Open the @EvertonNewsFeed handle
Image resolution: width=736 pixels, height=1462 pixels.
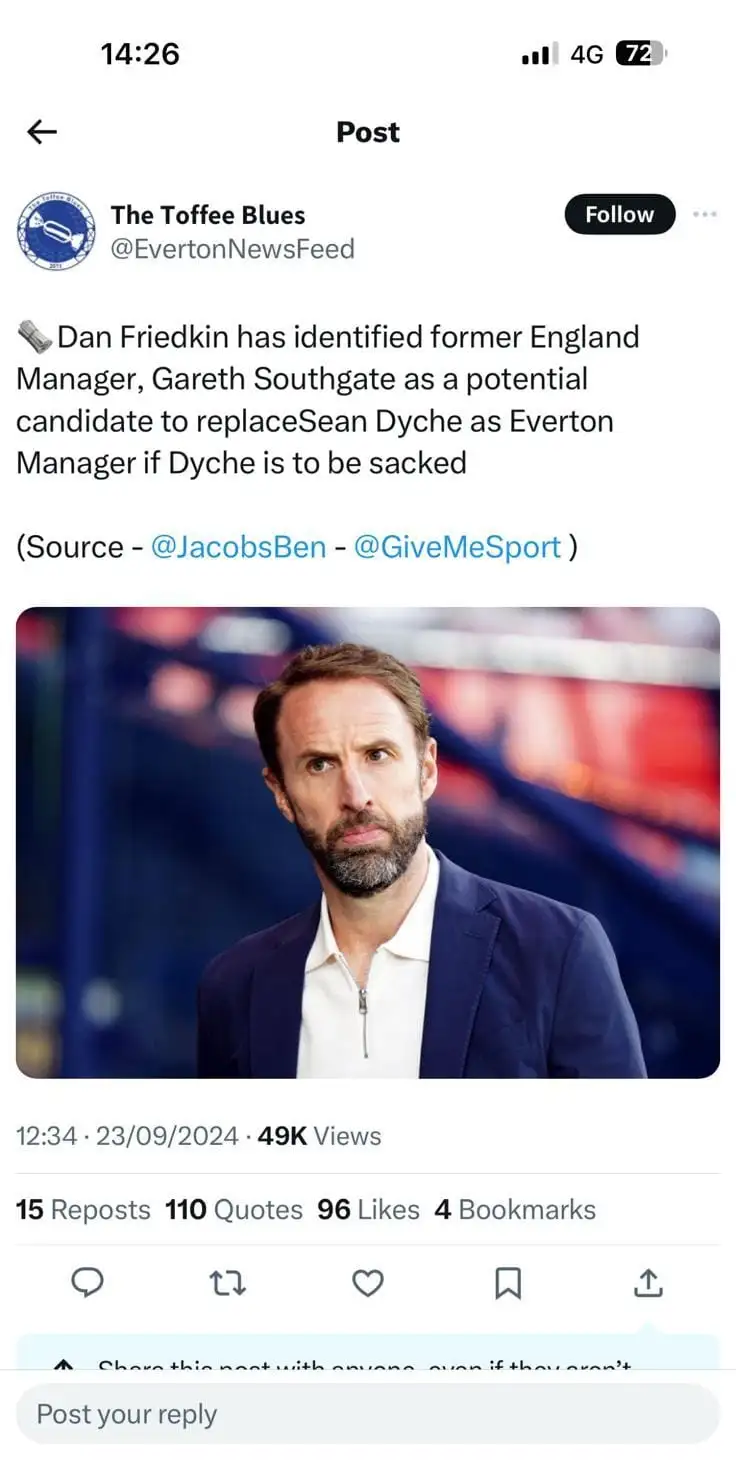tap(232, 248)
